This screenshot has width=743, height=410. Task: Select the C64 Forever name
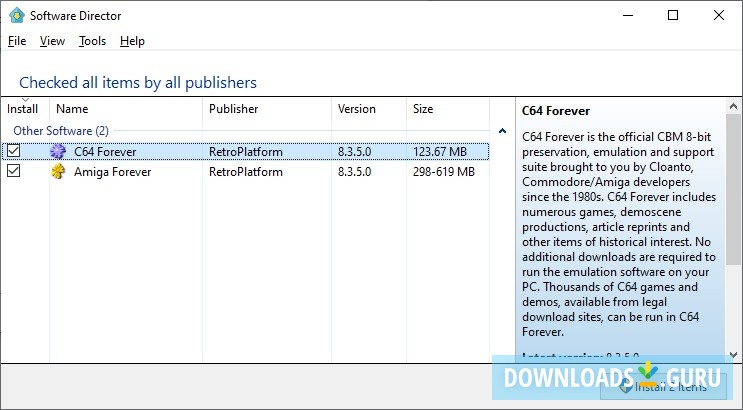click(x=105, y=152)
